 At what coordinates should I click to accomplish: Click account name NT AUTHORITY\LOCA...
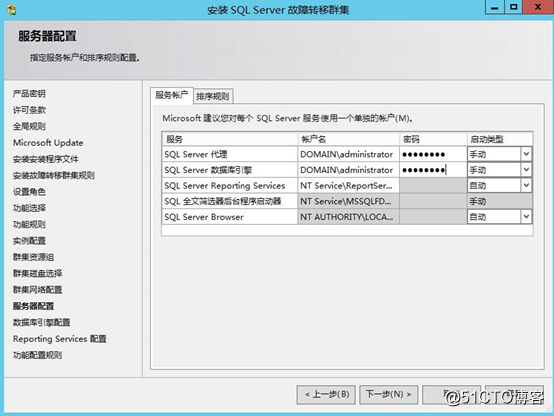(x=348, y=217)
